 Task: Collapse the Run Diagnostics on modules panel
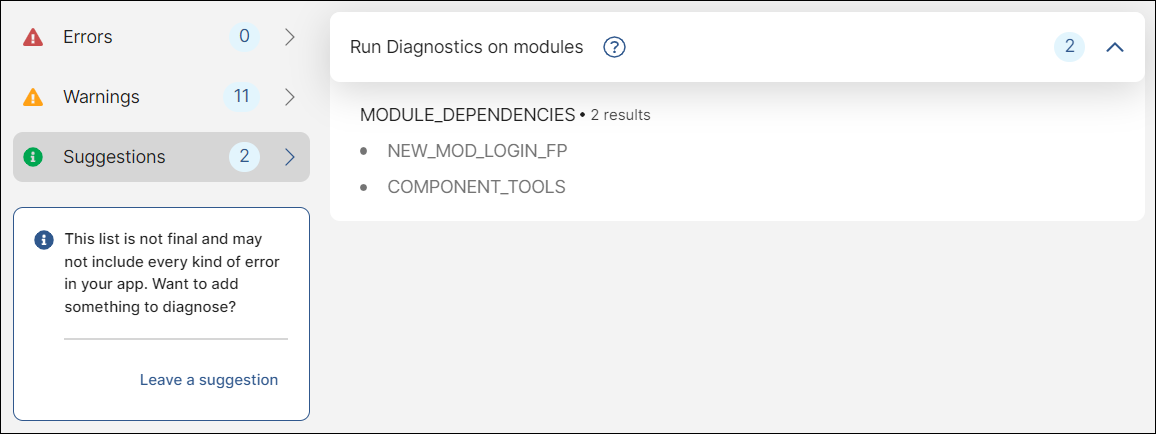pos(1115,47)
